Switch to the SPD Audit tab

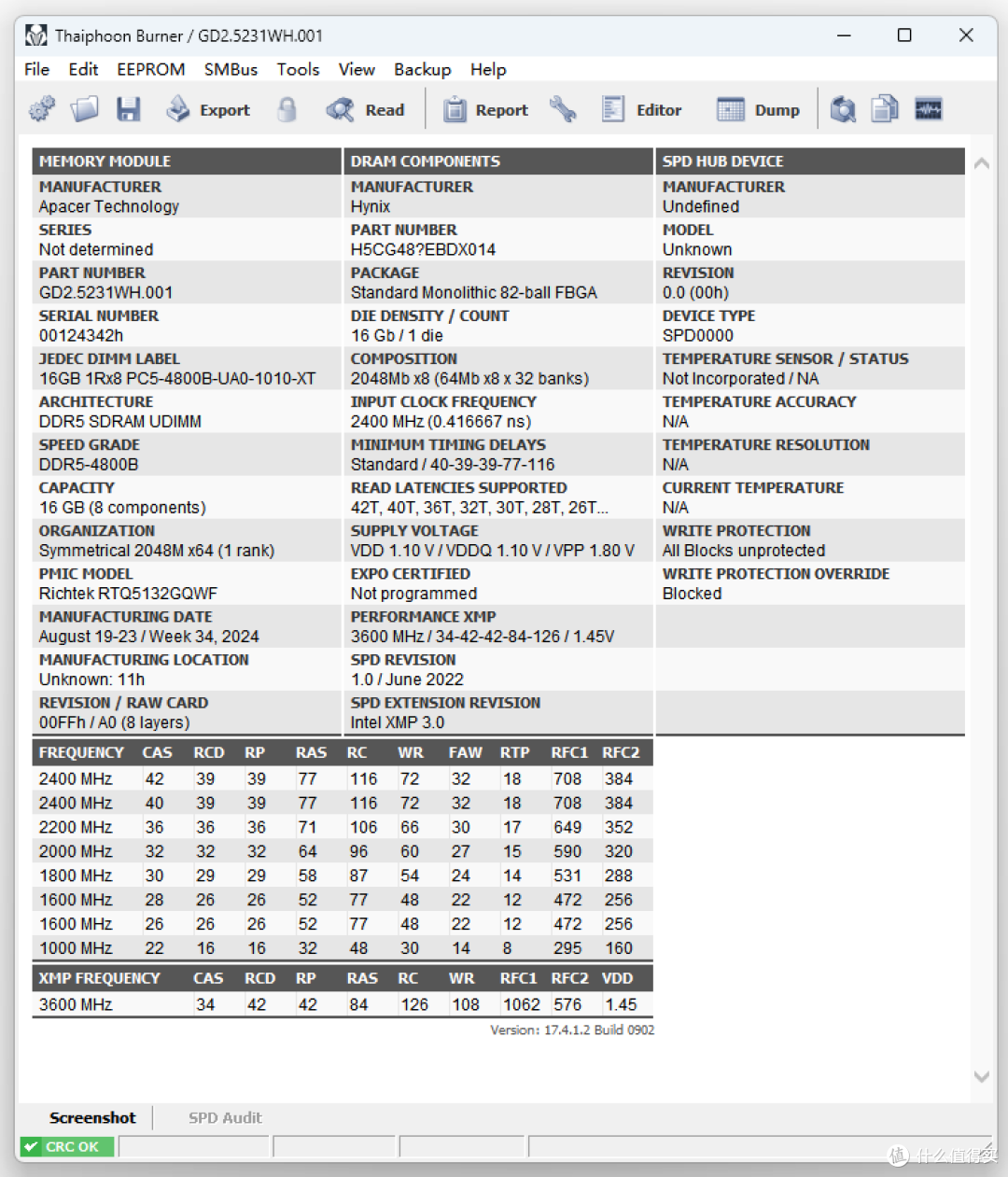[x=225, y=1117]
